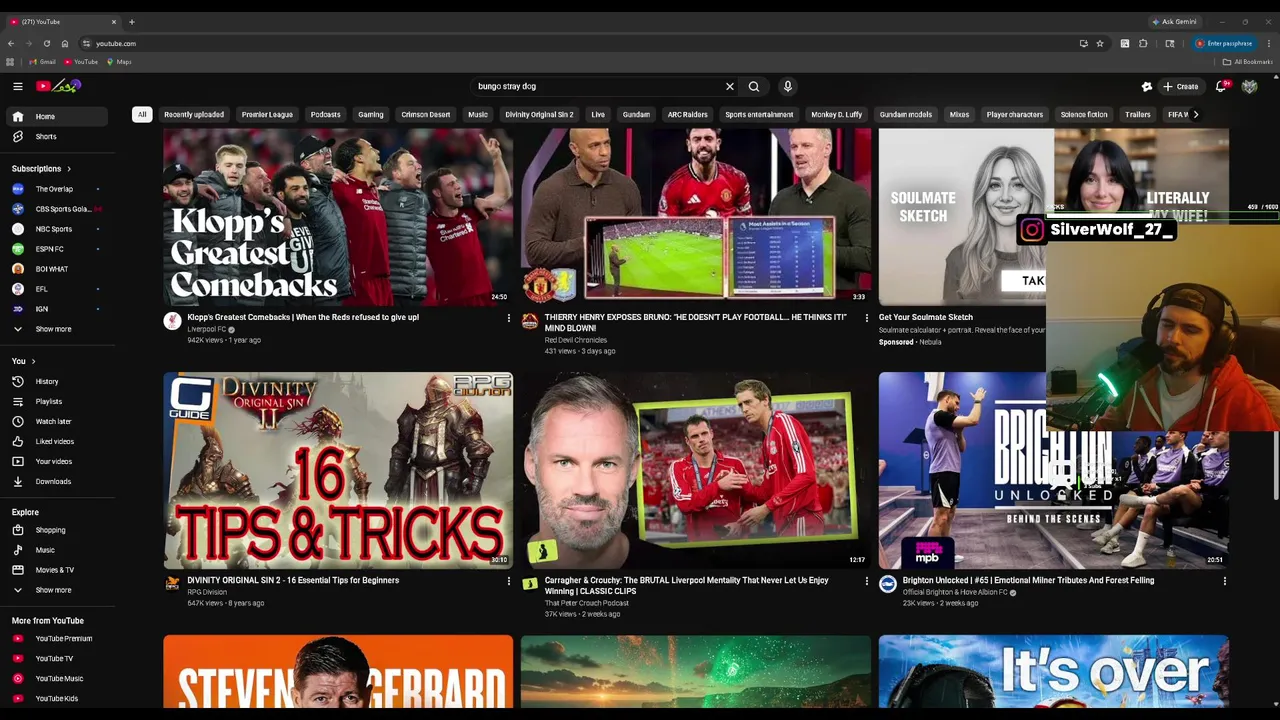Reload the page with browser refresh icon

pos(46,44)
